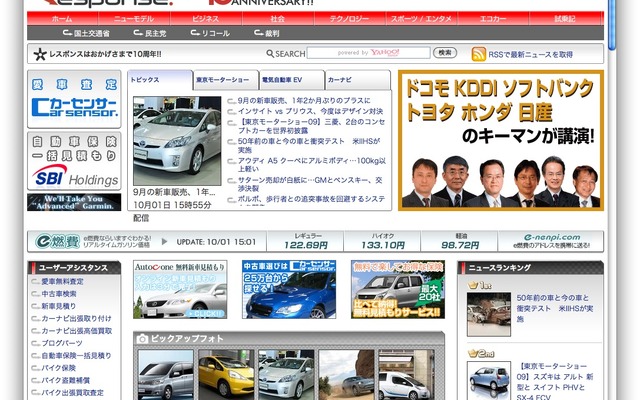Click the blue browser vertical scrollbar thumb
The image size is (640, 400).
click(611, 24)
